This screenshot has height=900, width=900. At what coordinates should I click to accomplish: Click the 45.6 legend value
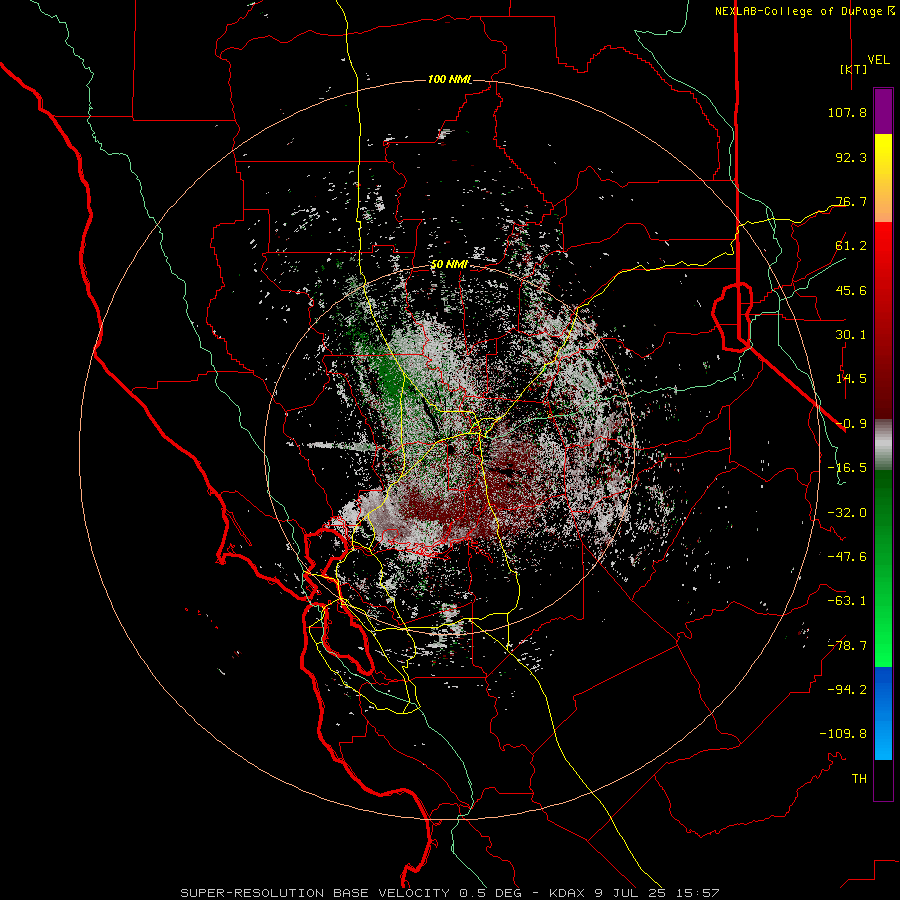pyautogui.click(x=851, y=290)
